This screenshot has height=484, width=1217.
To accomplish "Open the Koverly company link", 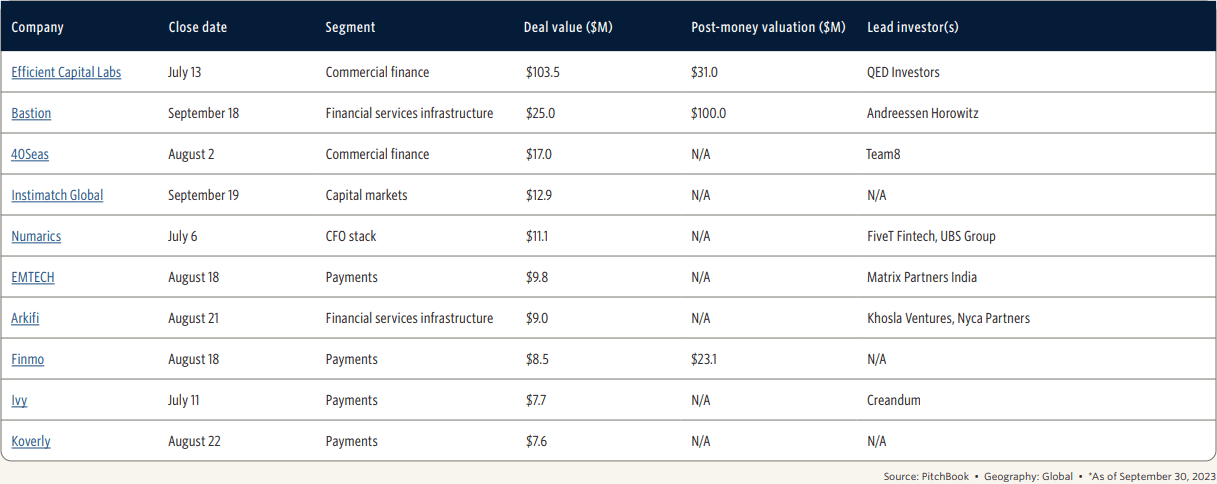I will click(x=31, y=442).
